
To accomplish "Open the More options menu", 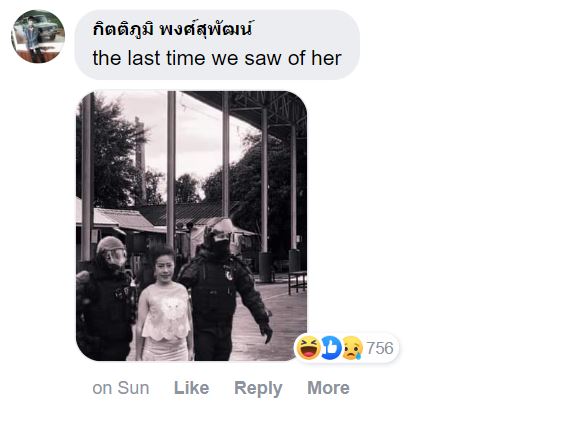I will [328, 388].
